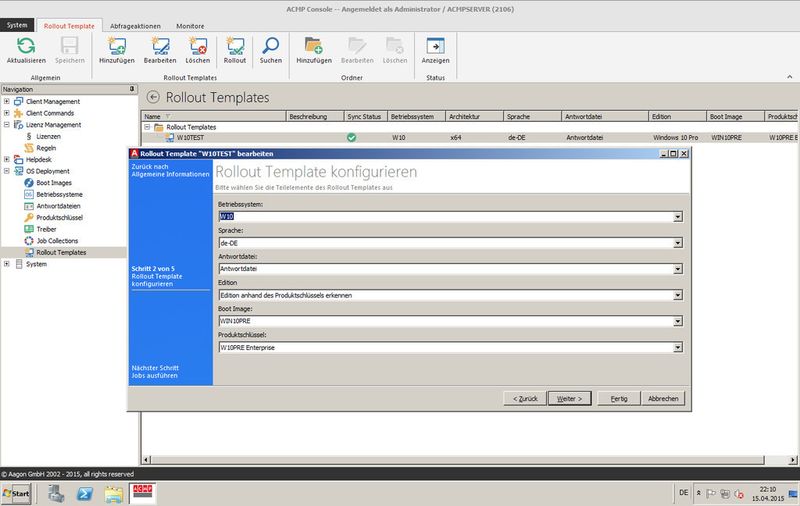This screenshot has width=800, height=506.
Task: Open the Antwortdatei dropdown
Action: point(678,269)
